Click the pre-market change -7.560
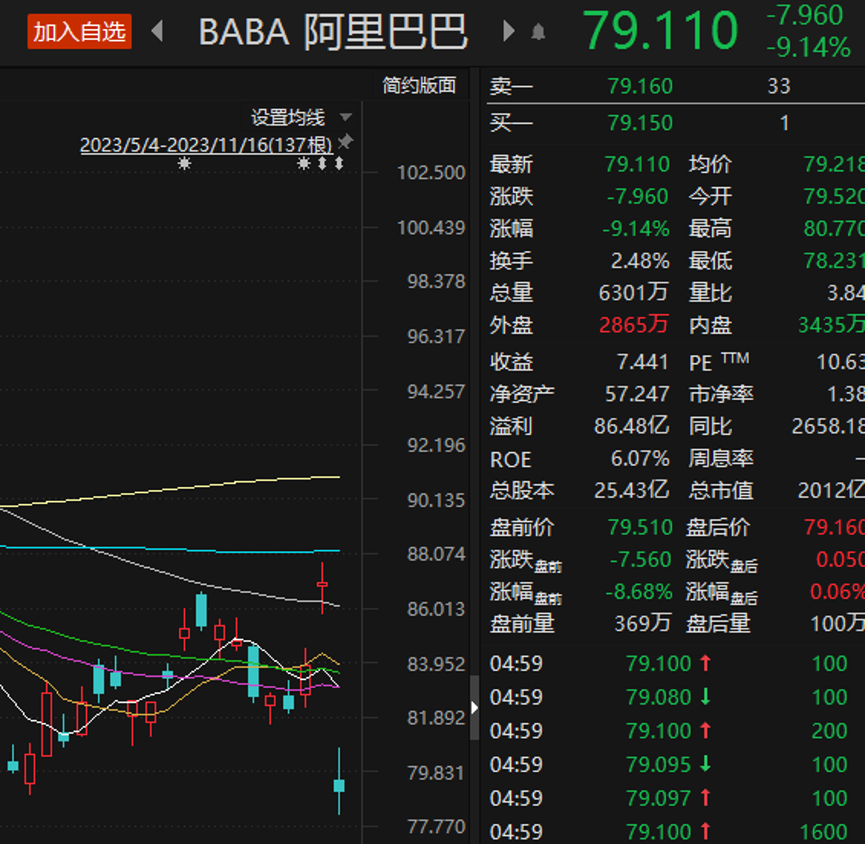866x845 pixels. coord(641,560)
